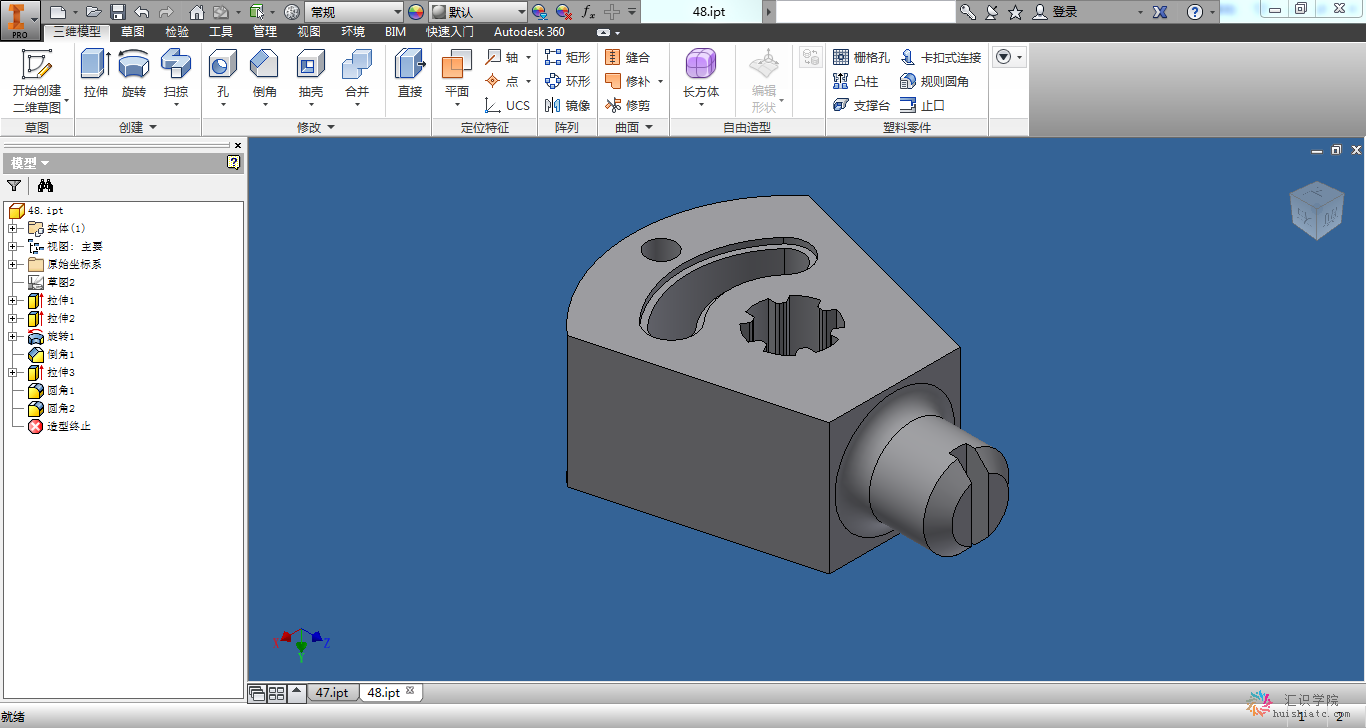Select the Lip (止口) tool
1366x728 pixels.
[923, 105]
